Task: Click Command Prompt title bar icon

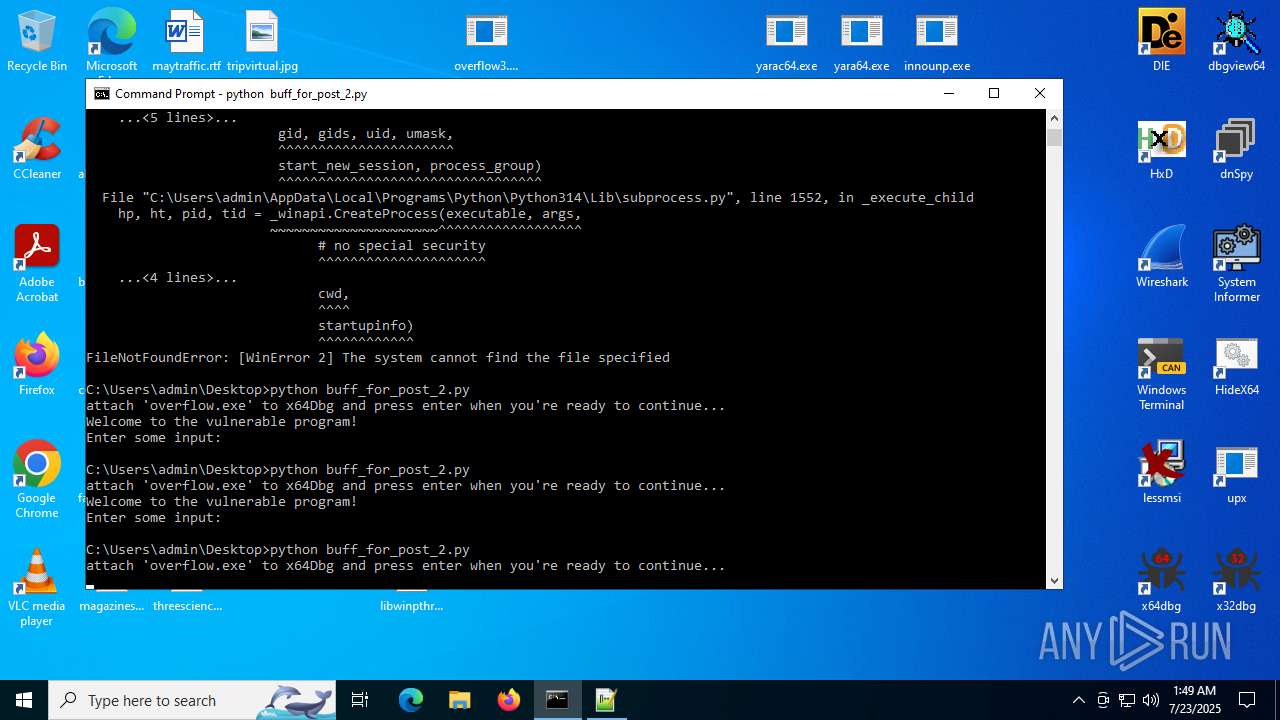Action: tap(102, 93)
